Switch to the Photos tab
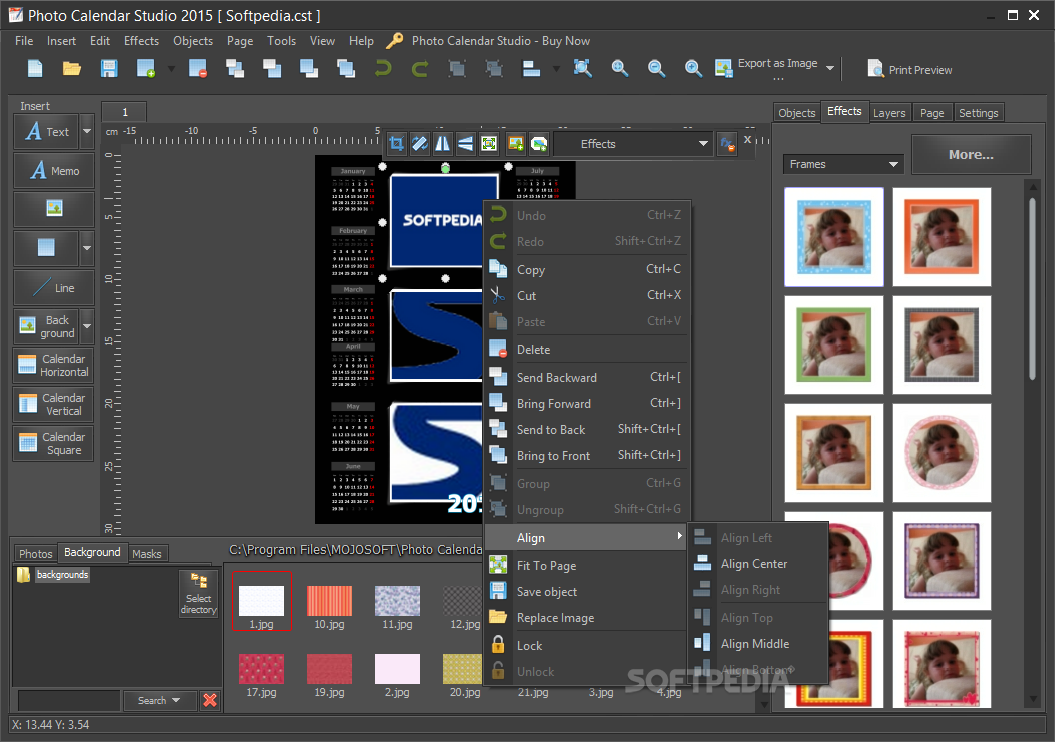 point(36,554)
